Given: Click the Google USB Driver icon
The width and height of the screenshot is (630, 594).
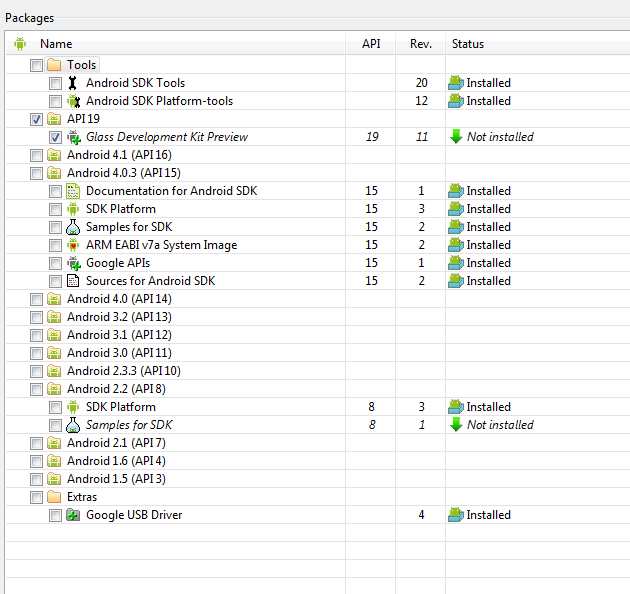Looking at the screenshot, I should tap(73, 515).
